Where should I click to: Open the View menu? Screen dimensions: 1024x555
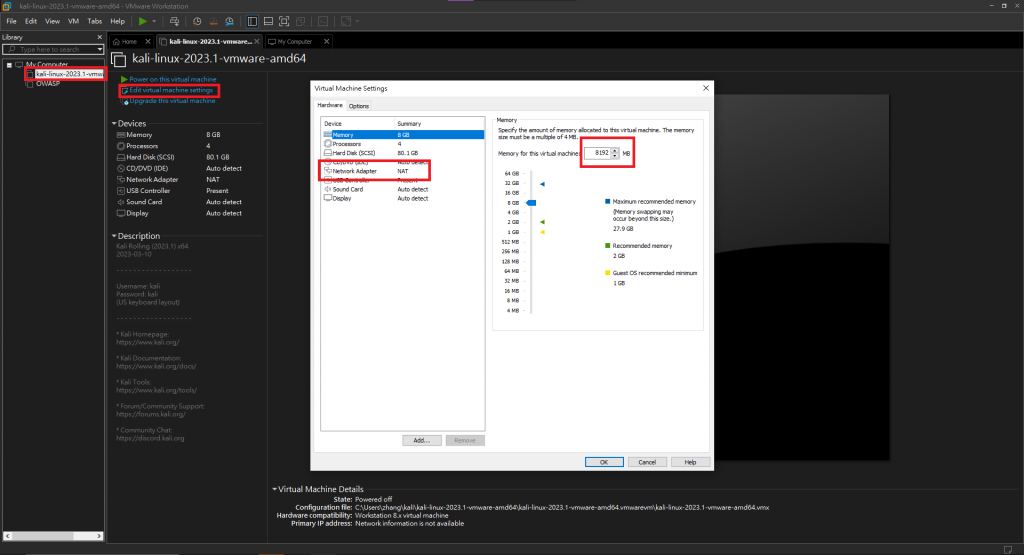point(52,22)
